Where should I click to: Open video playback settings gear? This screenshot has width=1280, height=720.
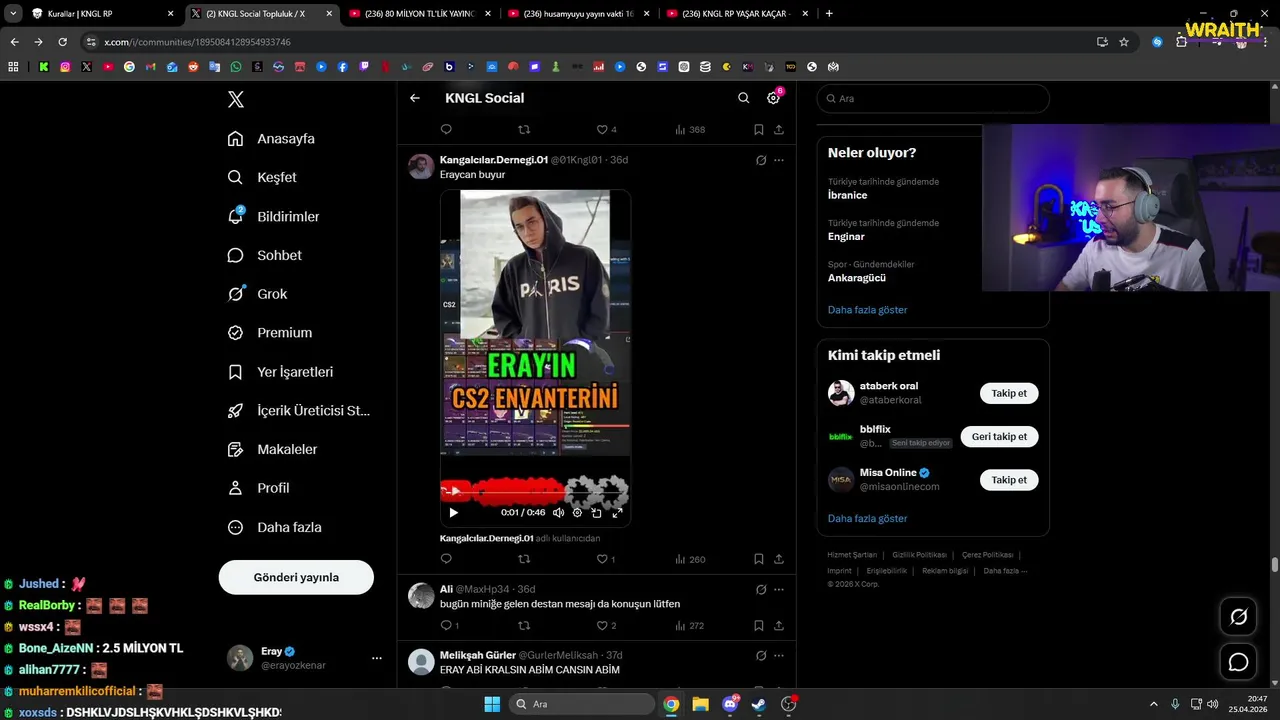(x=577, y=512)
